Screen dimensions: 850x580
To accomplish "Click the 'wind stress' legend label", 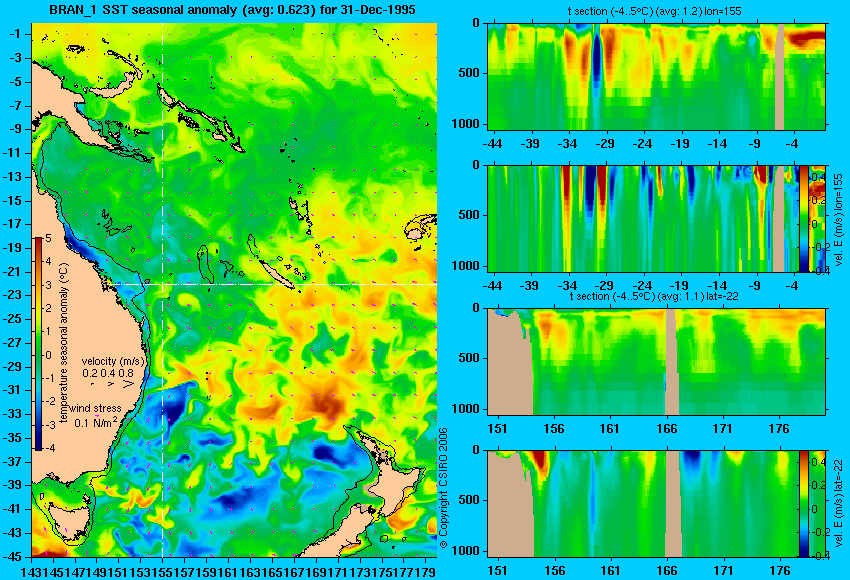I will click(x=95, y=408).
